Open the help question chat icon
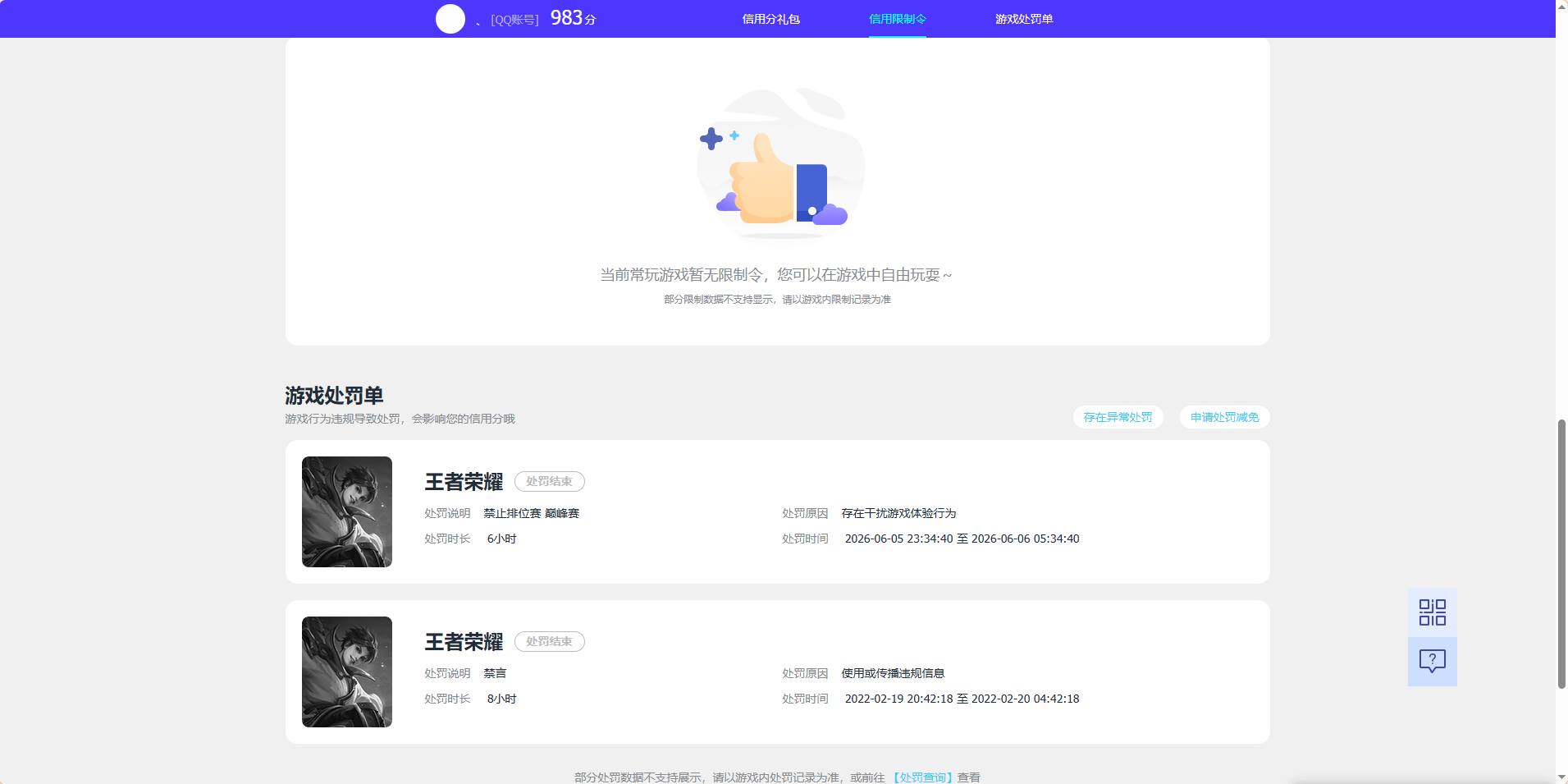Viewport: 1568px width, 784px height. tap(1432, 662)
